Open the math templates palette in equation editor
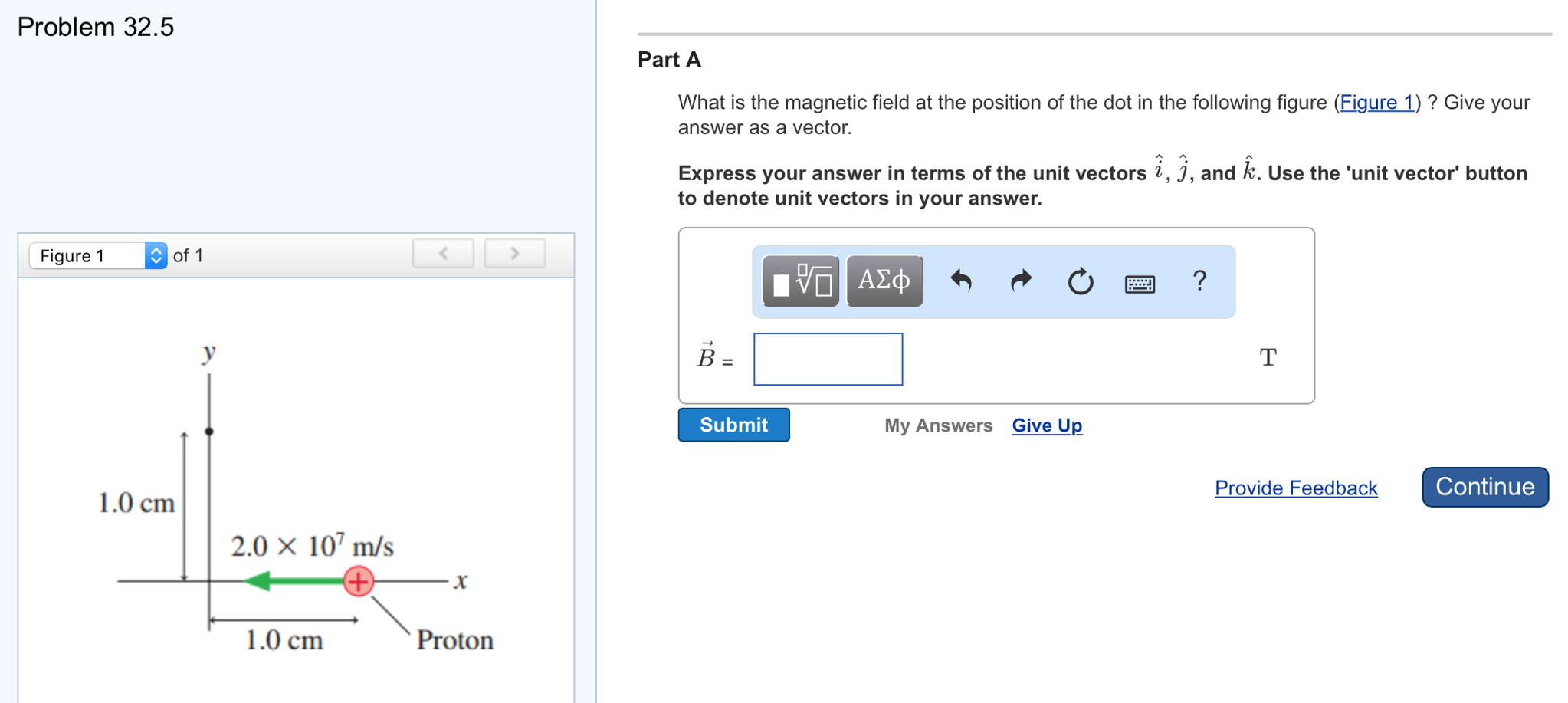The image size is (1568, 703). click(x=800, y=281)
